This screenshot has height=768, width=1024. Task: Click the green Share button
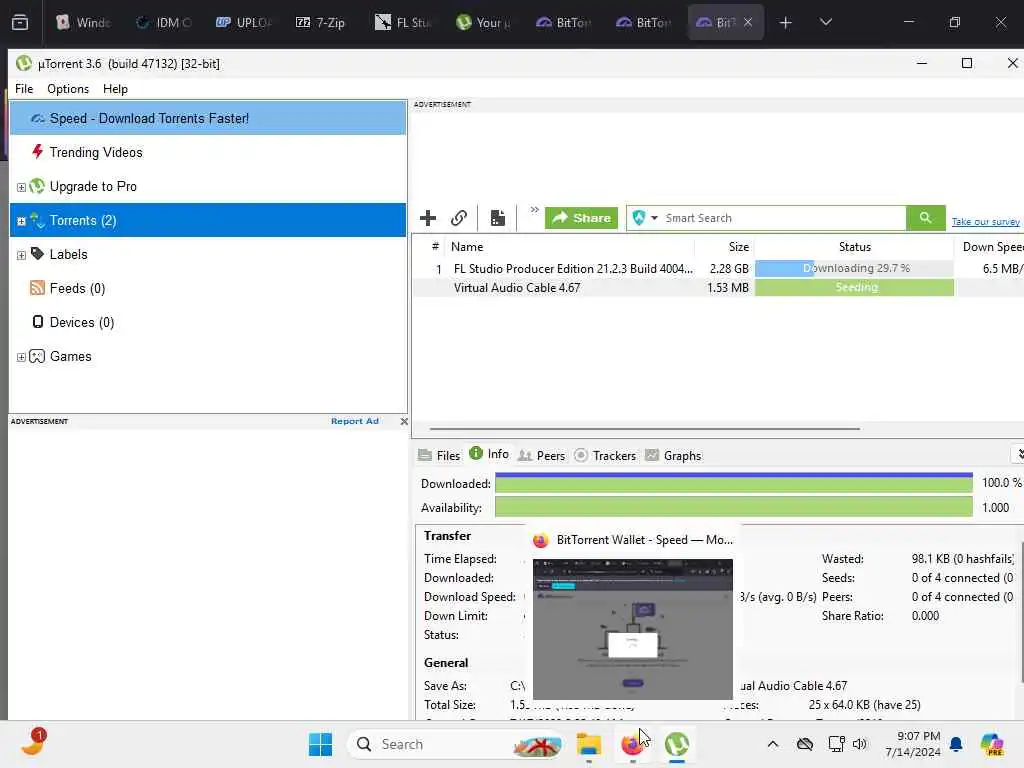[x=581, y=218]
